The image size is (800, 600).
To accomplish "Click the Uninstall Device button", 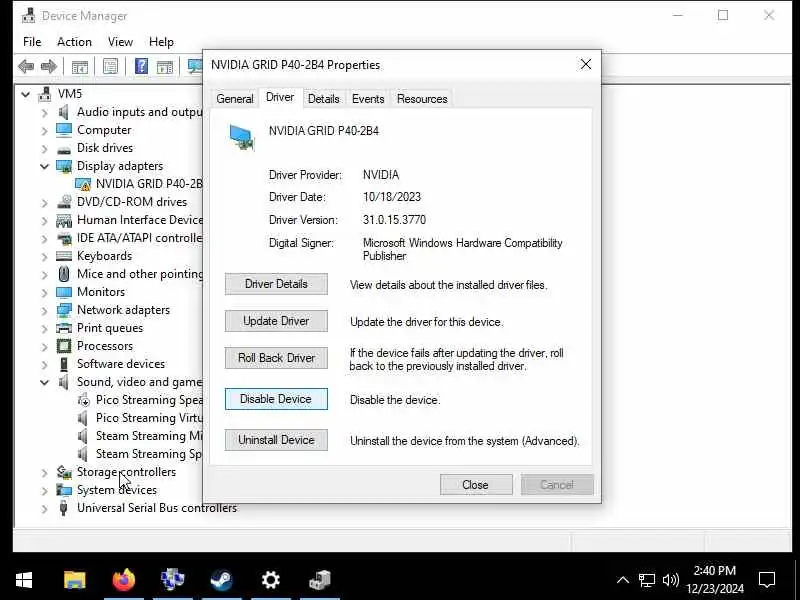I will [276, 440].
